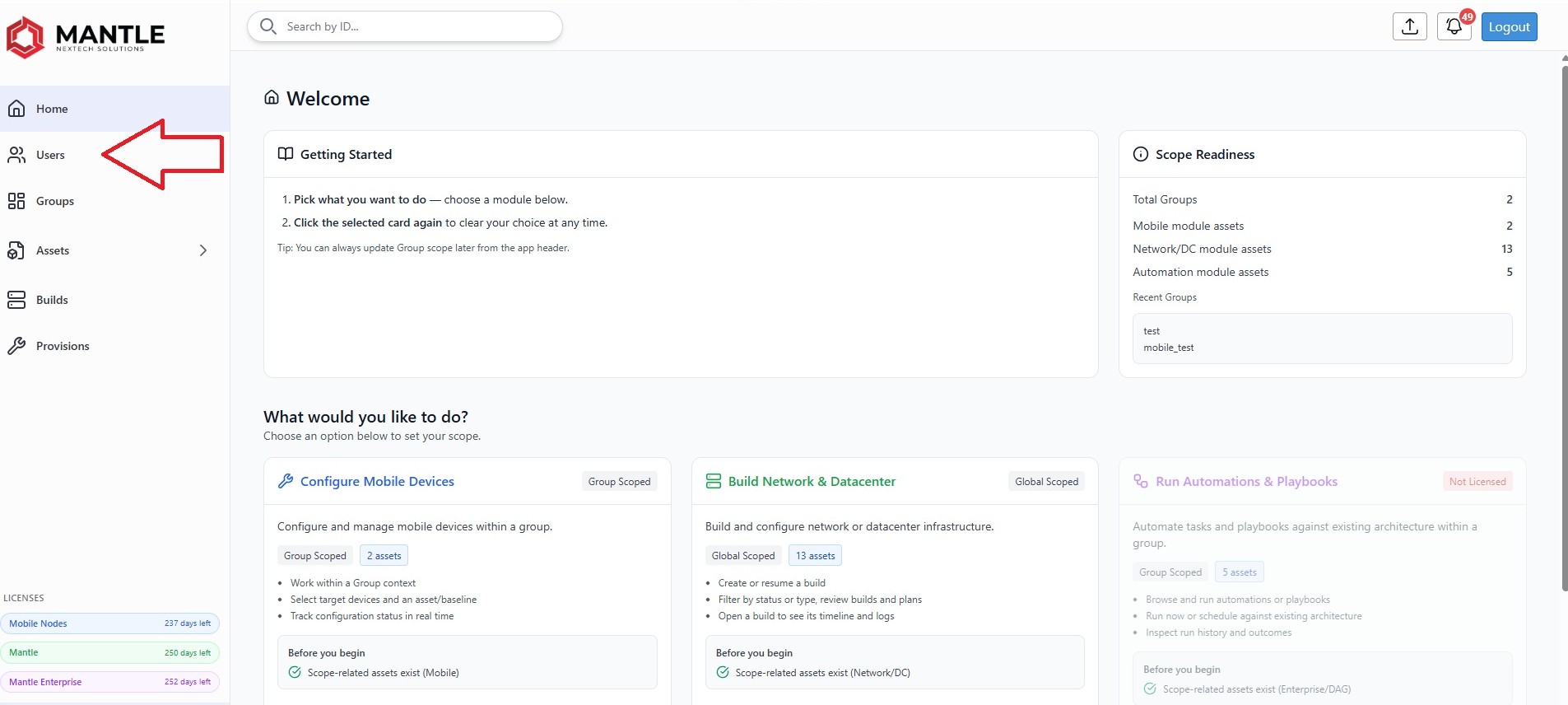Click the Logout button
The image size is (1568, 705).
tap(1509, 26)
